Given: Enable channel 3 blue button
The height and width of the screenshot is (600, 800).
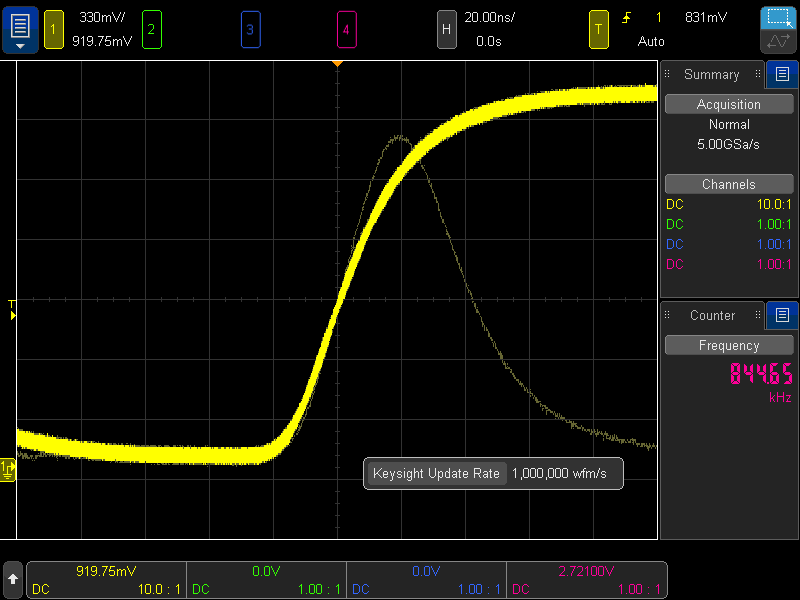Looking at the screenshot, I should click(249, 29).
